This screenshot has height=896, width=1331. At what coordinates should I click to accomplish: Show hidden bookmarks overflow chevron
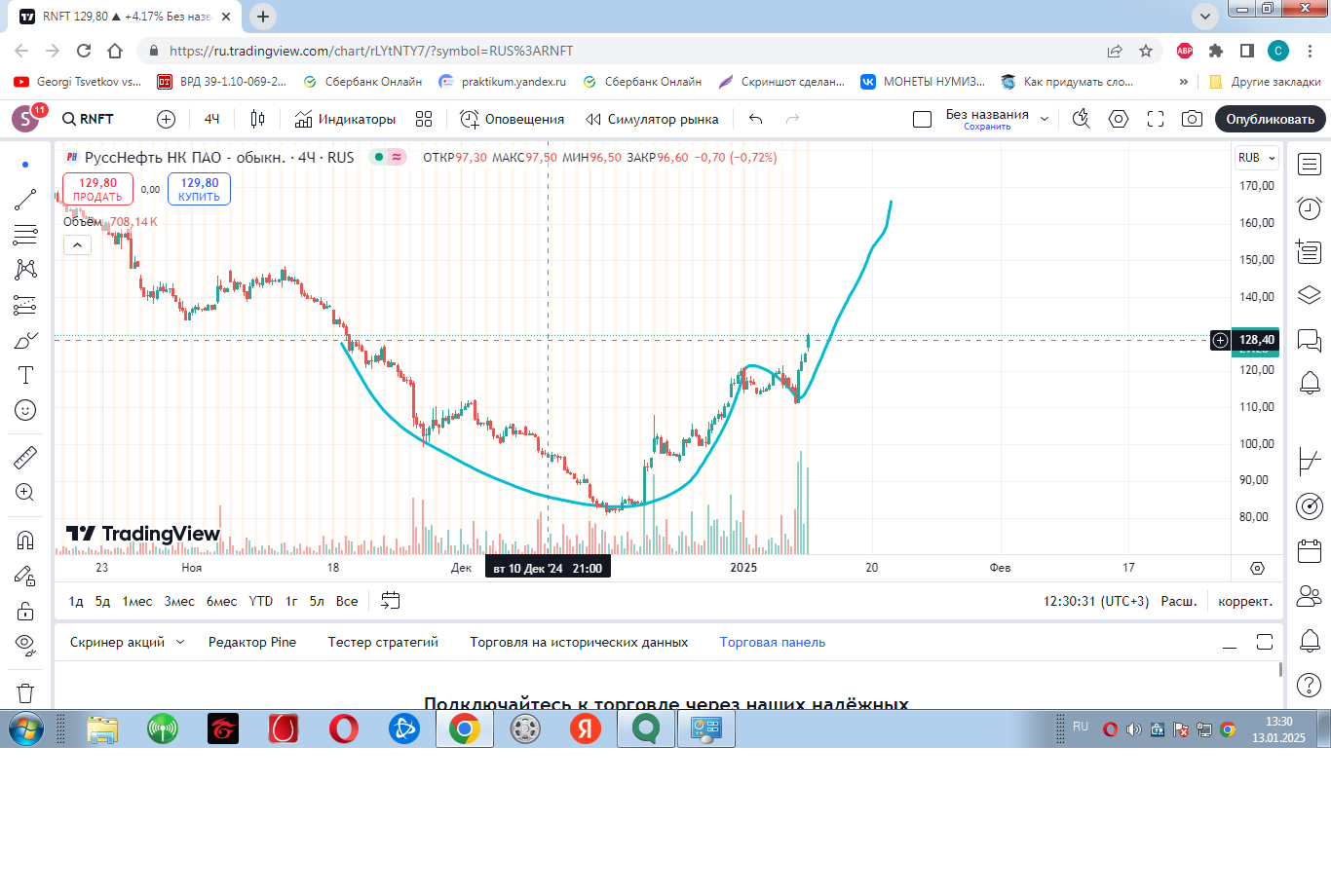1184,82
